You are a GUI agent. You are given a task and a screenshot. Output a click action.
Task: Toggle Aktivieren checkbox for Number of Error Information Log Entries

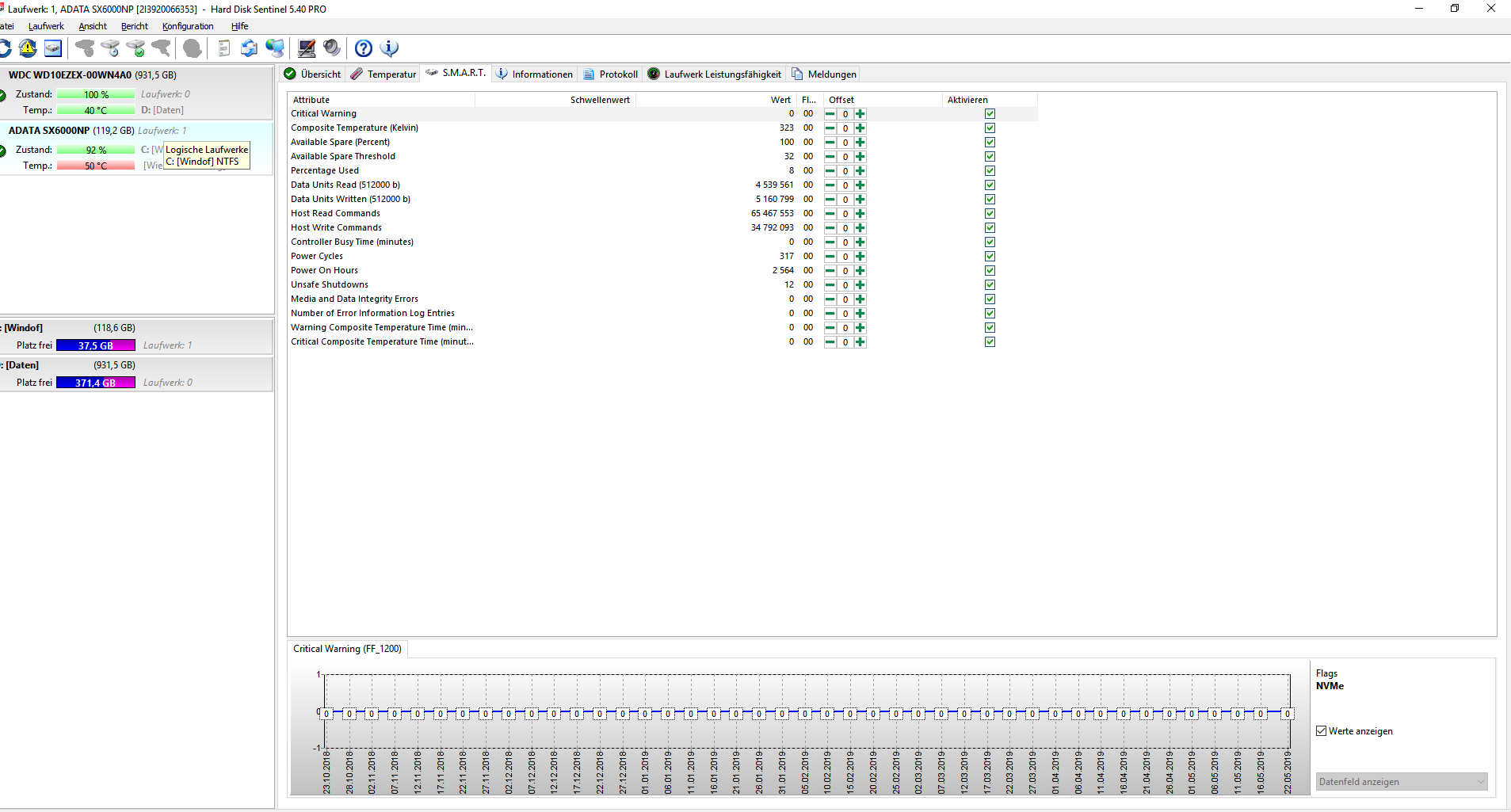[x=990, y=314]
